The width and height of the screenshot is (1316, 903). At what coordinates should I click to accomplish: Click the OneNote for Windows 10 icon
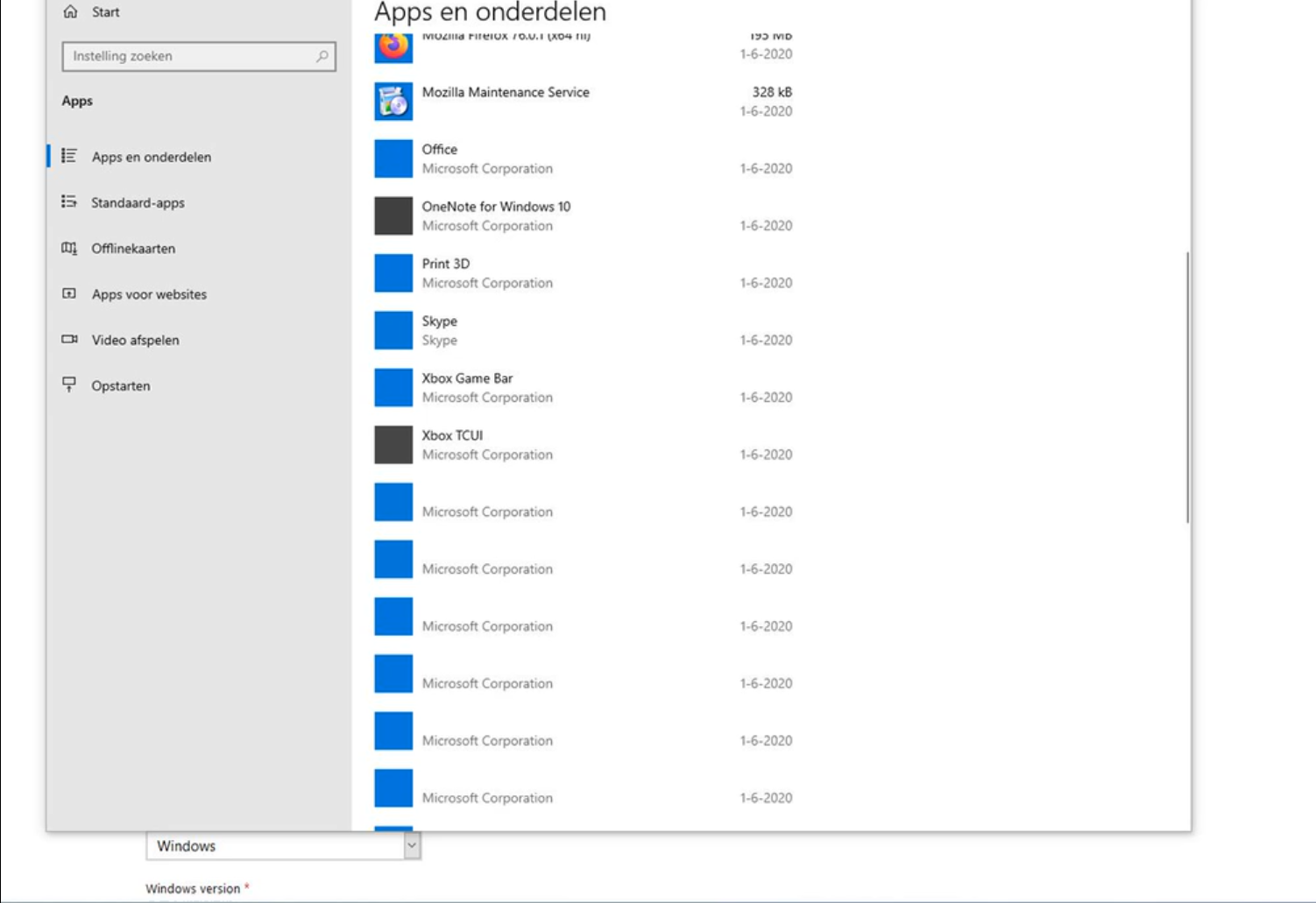tap(393, 215)
